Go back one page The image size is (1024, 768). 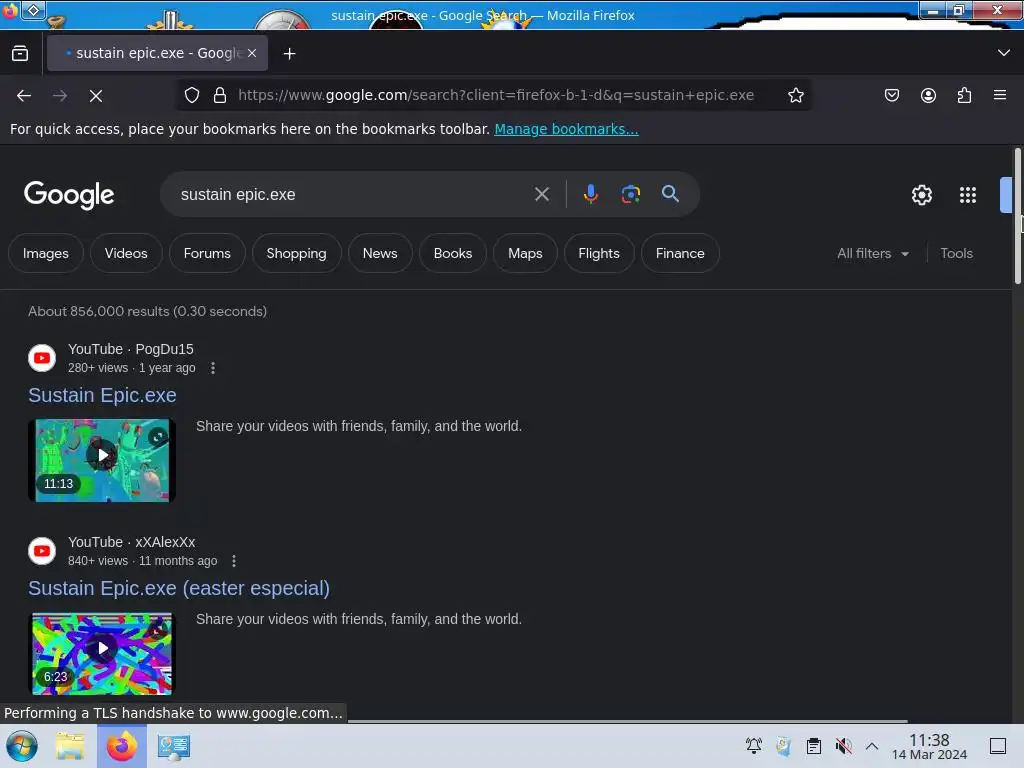pyautogui.click(x=24, y=96)
